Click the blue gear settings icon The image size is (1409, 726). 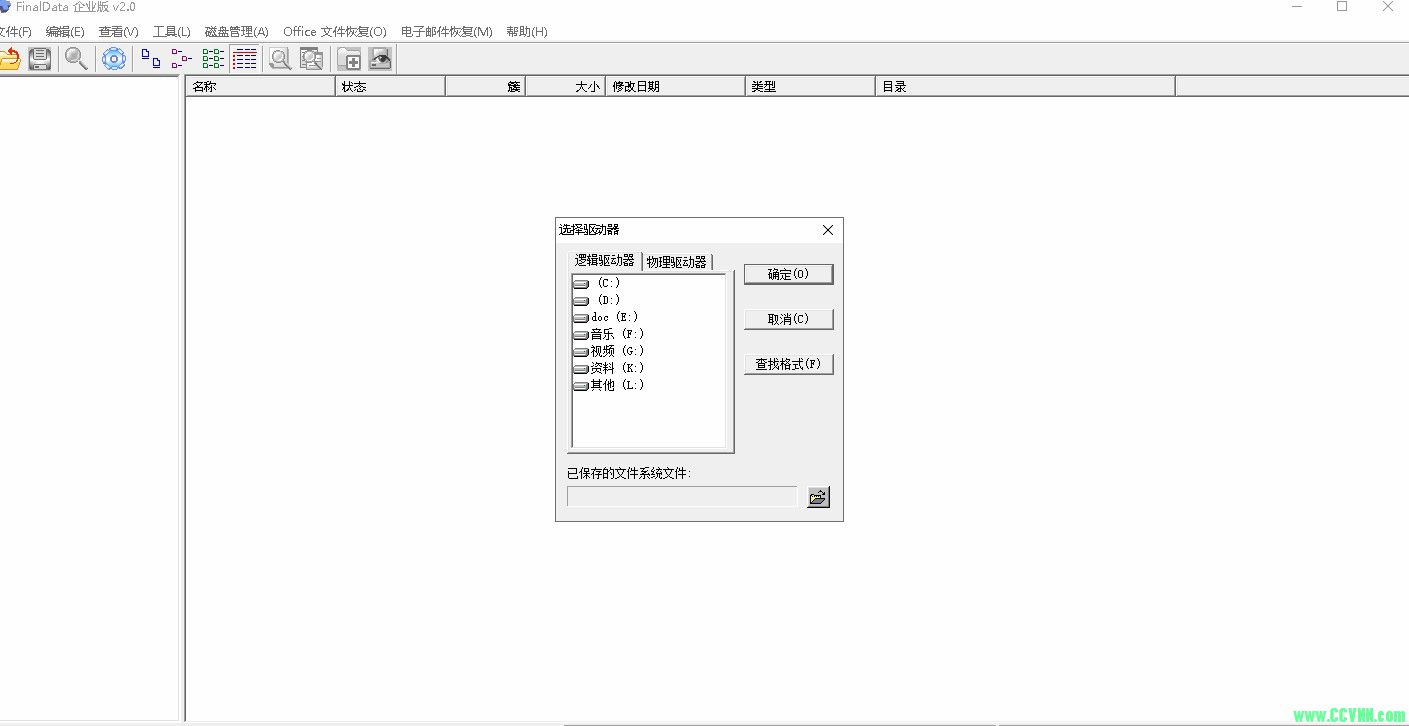(114, 59)
